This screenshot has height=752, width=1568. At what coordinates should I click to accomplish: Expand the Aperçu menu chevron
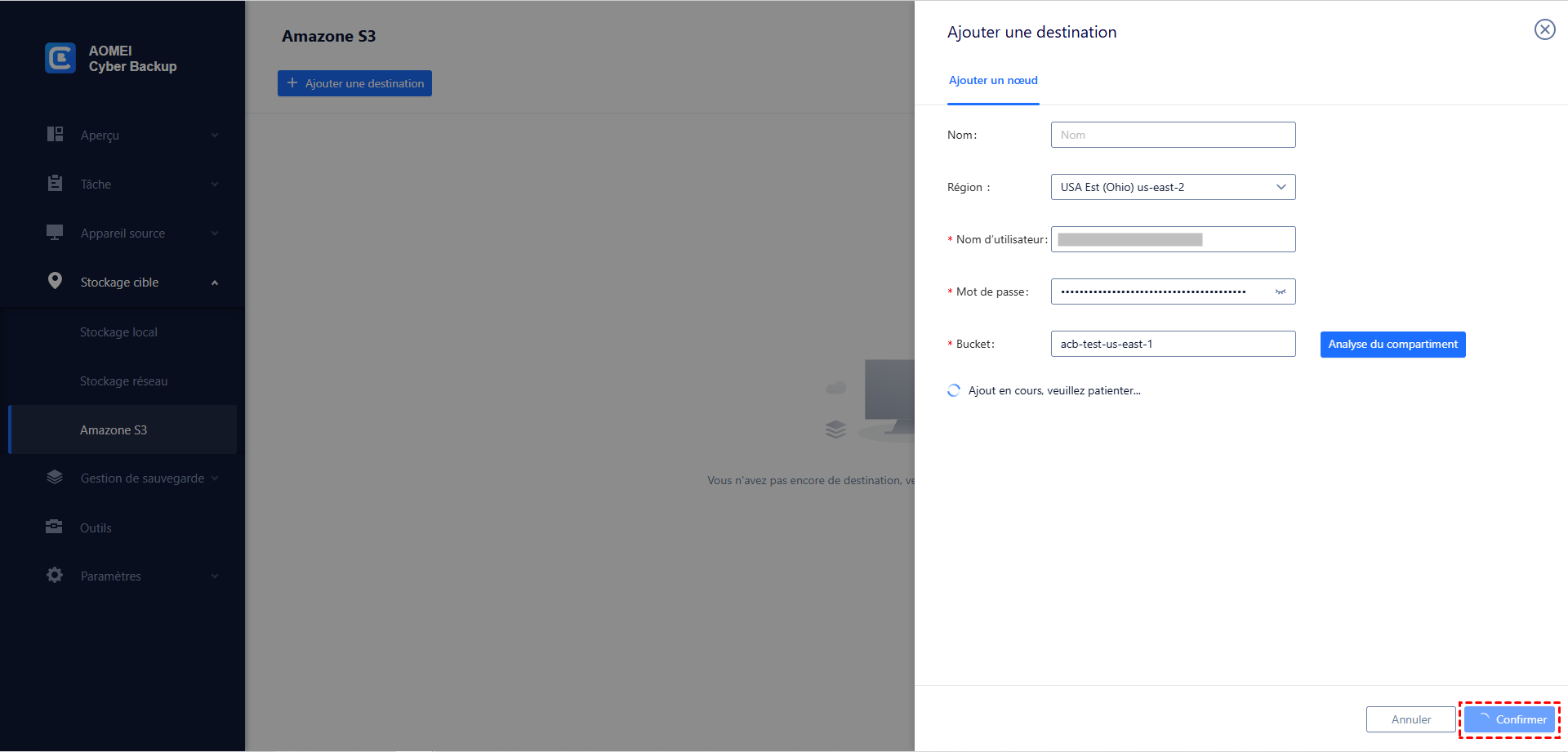(x=215, y=136)
